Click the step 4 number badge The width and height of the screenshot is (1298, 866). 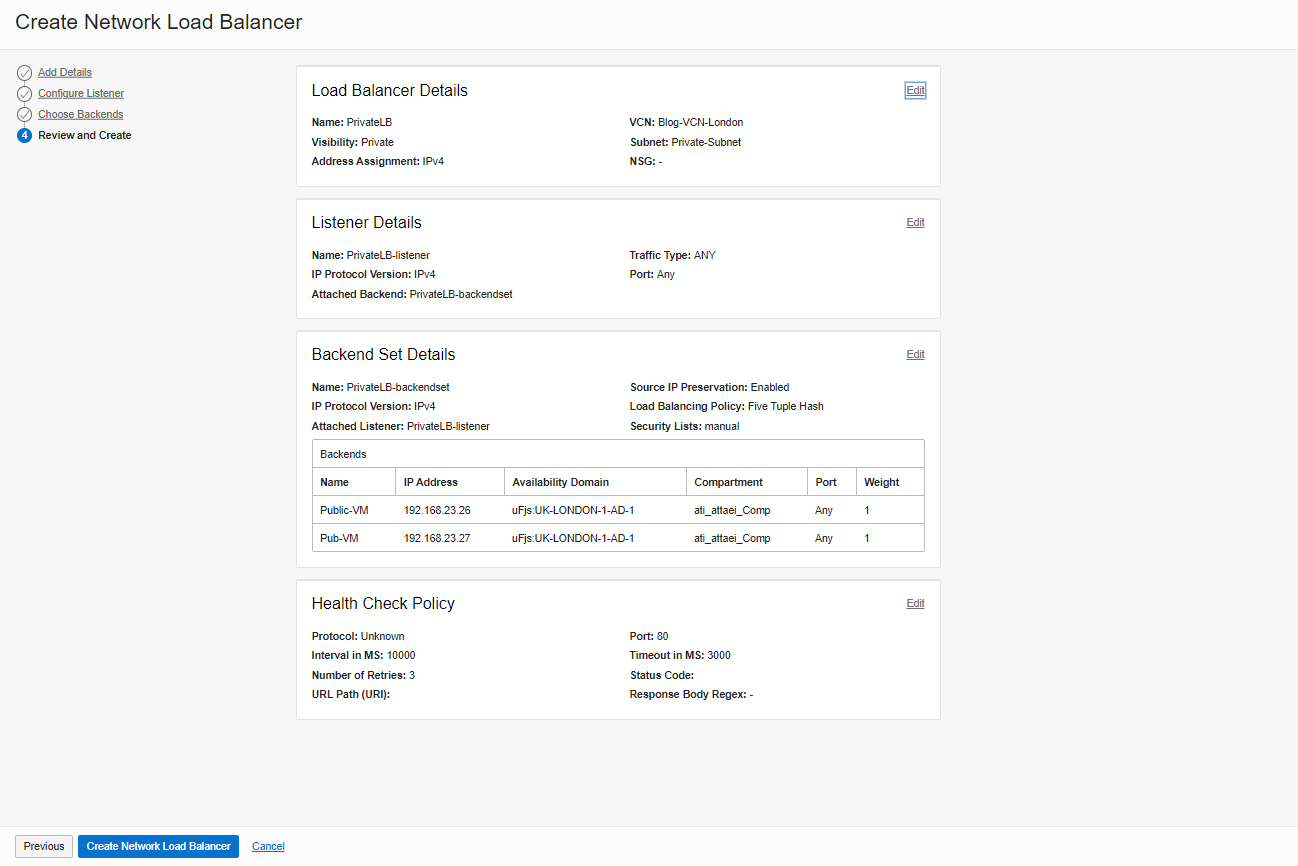click(x=24, y=136)
